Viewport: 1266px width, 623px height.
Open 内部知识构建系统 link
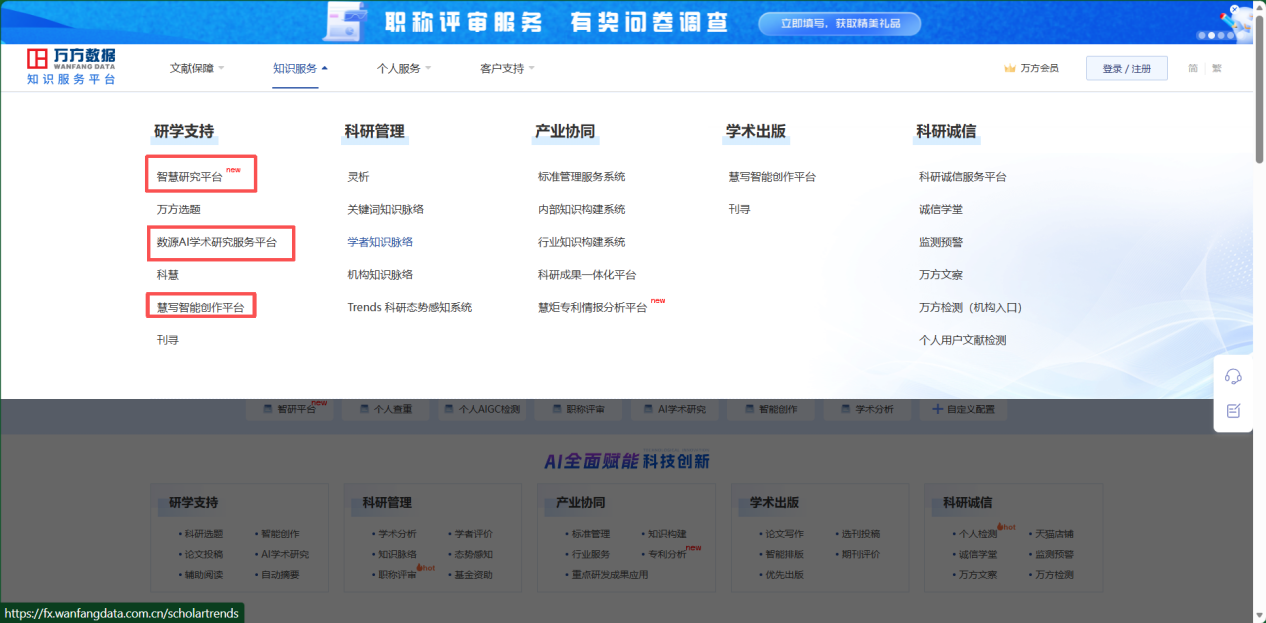(581, 210)
